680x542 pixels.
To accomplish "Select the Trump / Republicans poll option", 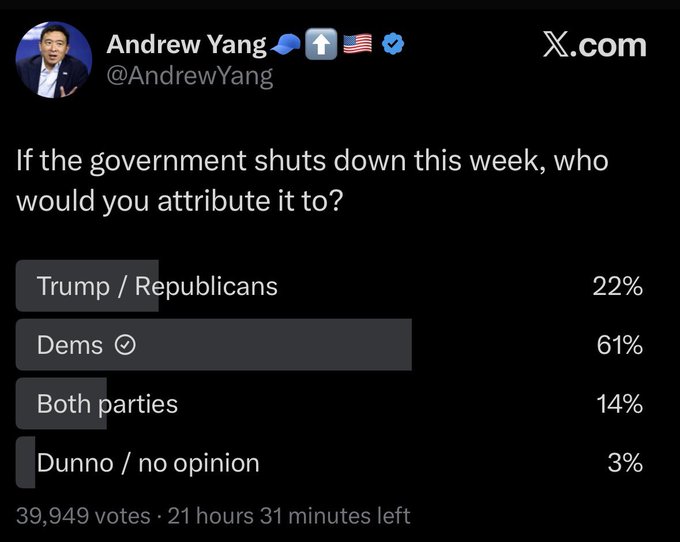I will coord(157,286).
